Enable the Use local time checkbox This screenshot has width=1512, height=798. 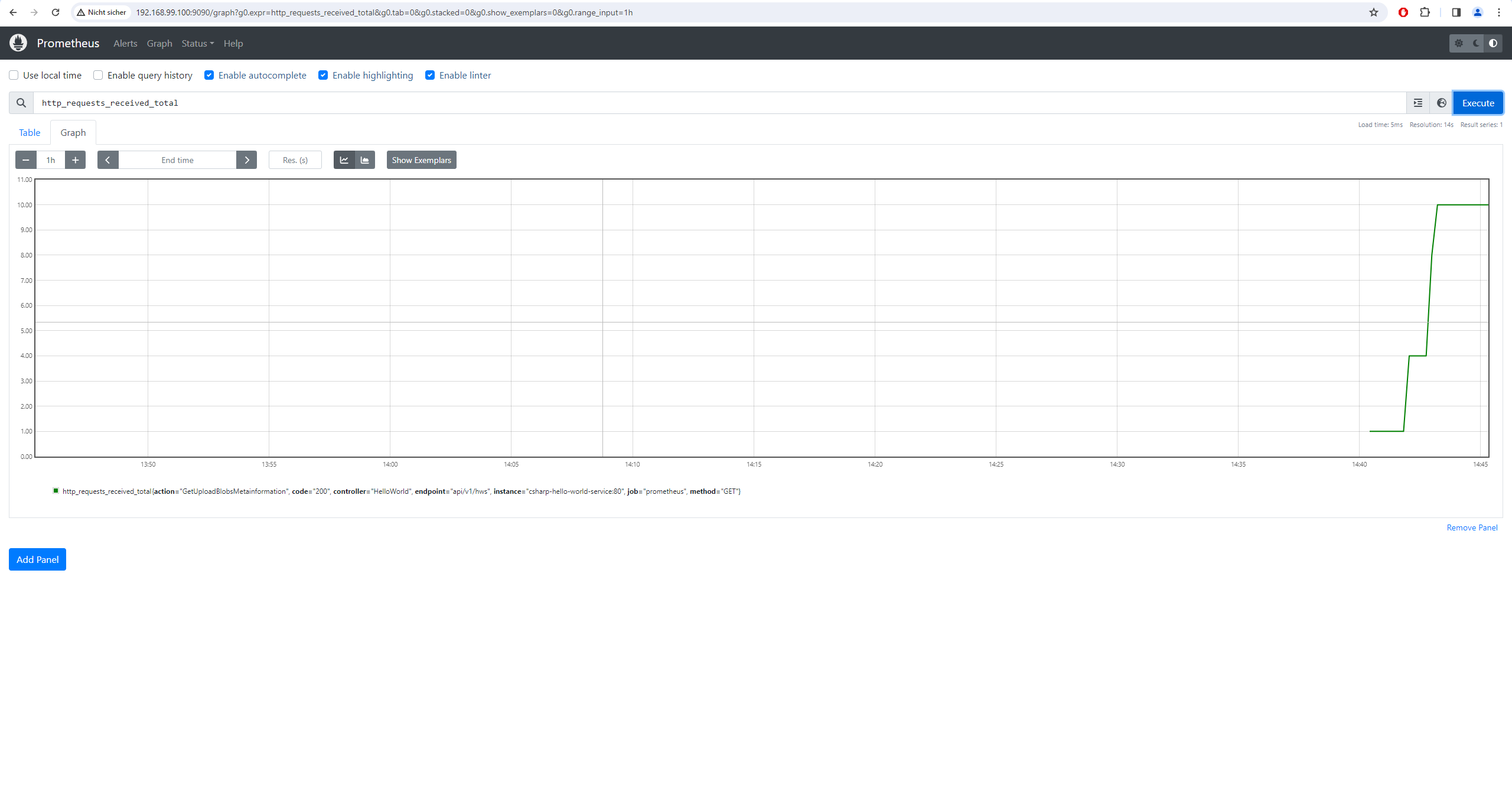[x=14, y=75]
